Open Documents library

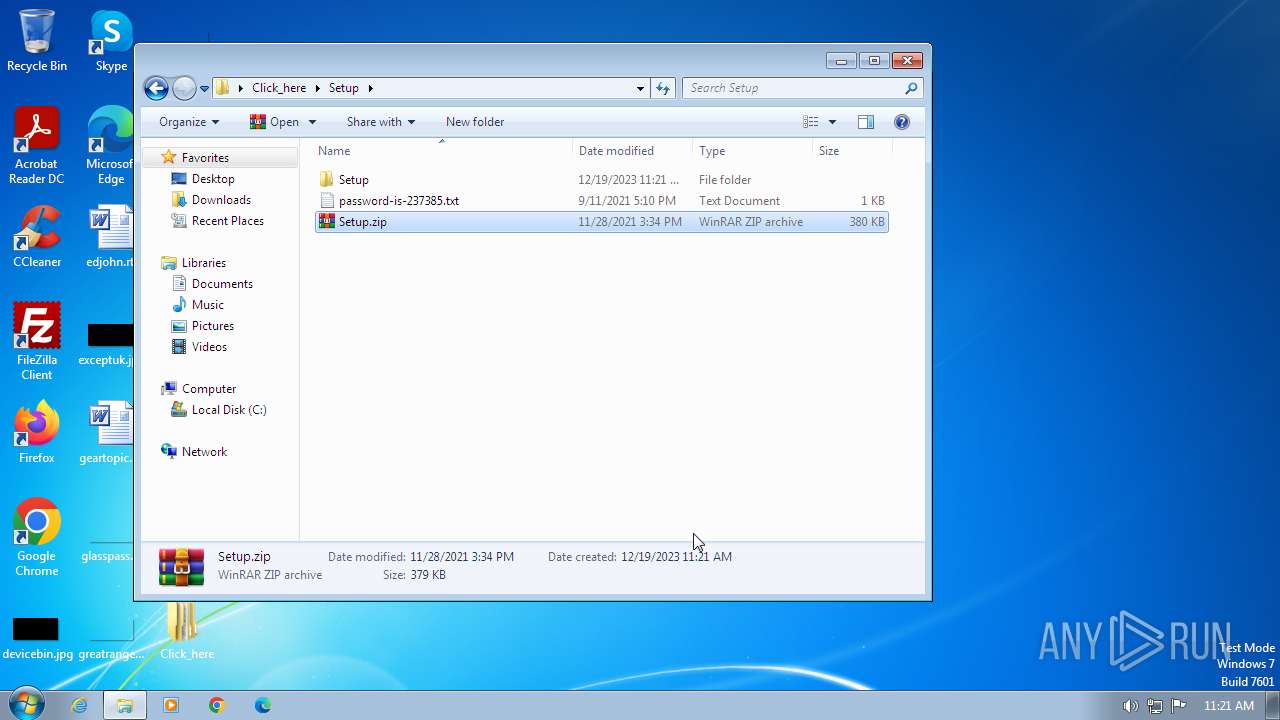[222, 284]
